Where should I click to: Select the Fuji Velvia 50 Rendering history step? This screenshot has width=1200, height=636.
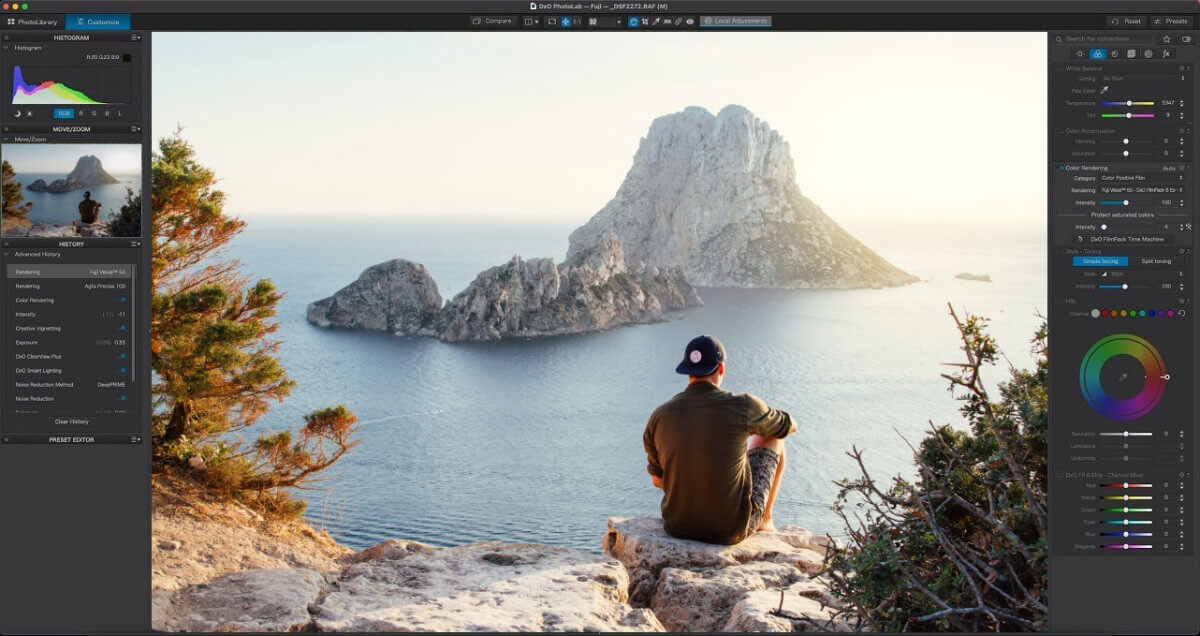tap(70, 272)
